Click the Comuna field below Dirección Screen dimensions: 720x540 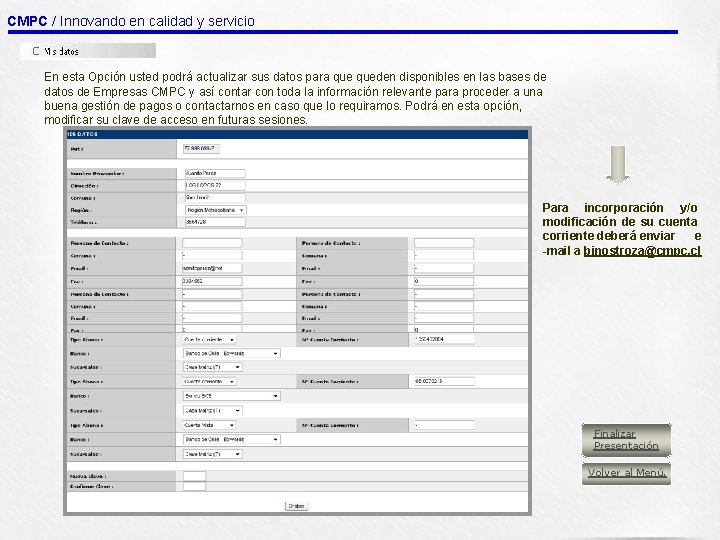tap(215, 197)
